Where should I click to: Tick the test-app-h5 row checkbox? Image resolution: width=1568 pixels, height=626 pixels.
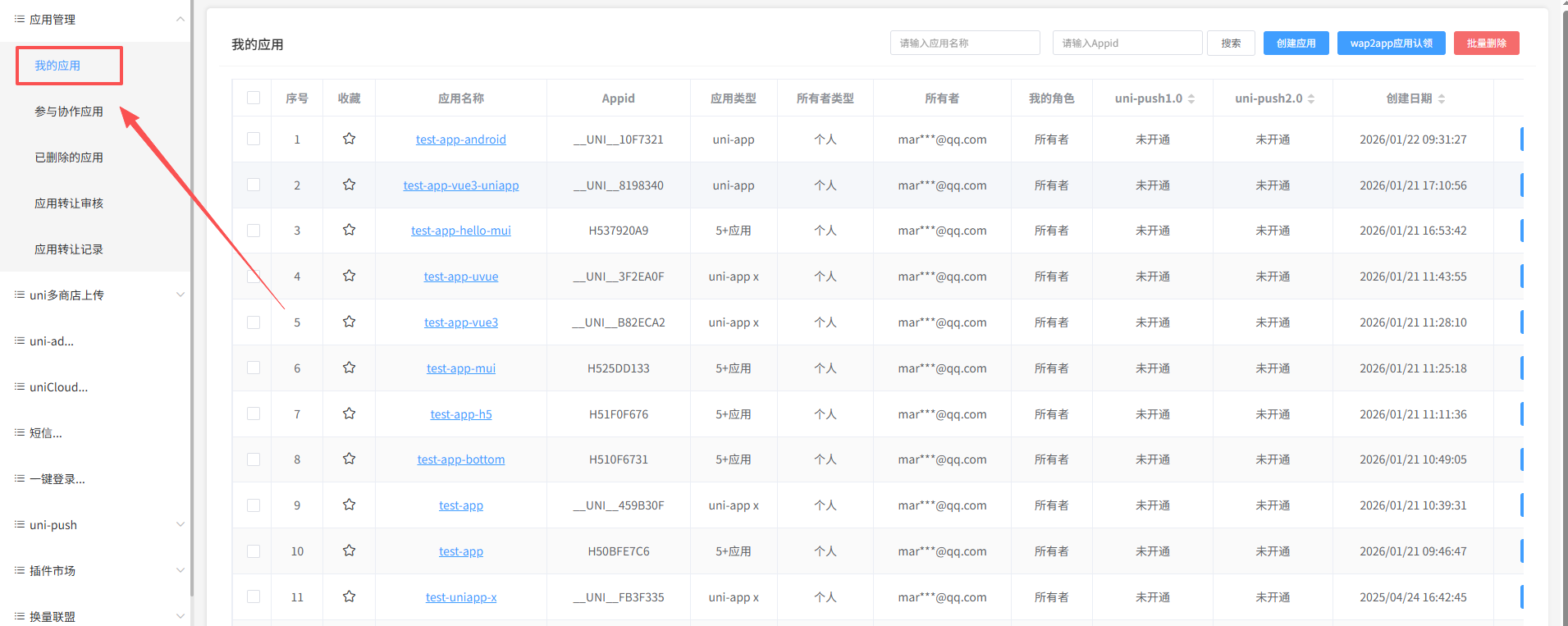[254, 414]
